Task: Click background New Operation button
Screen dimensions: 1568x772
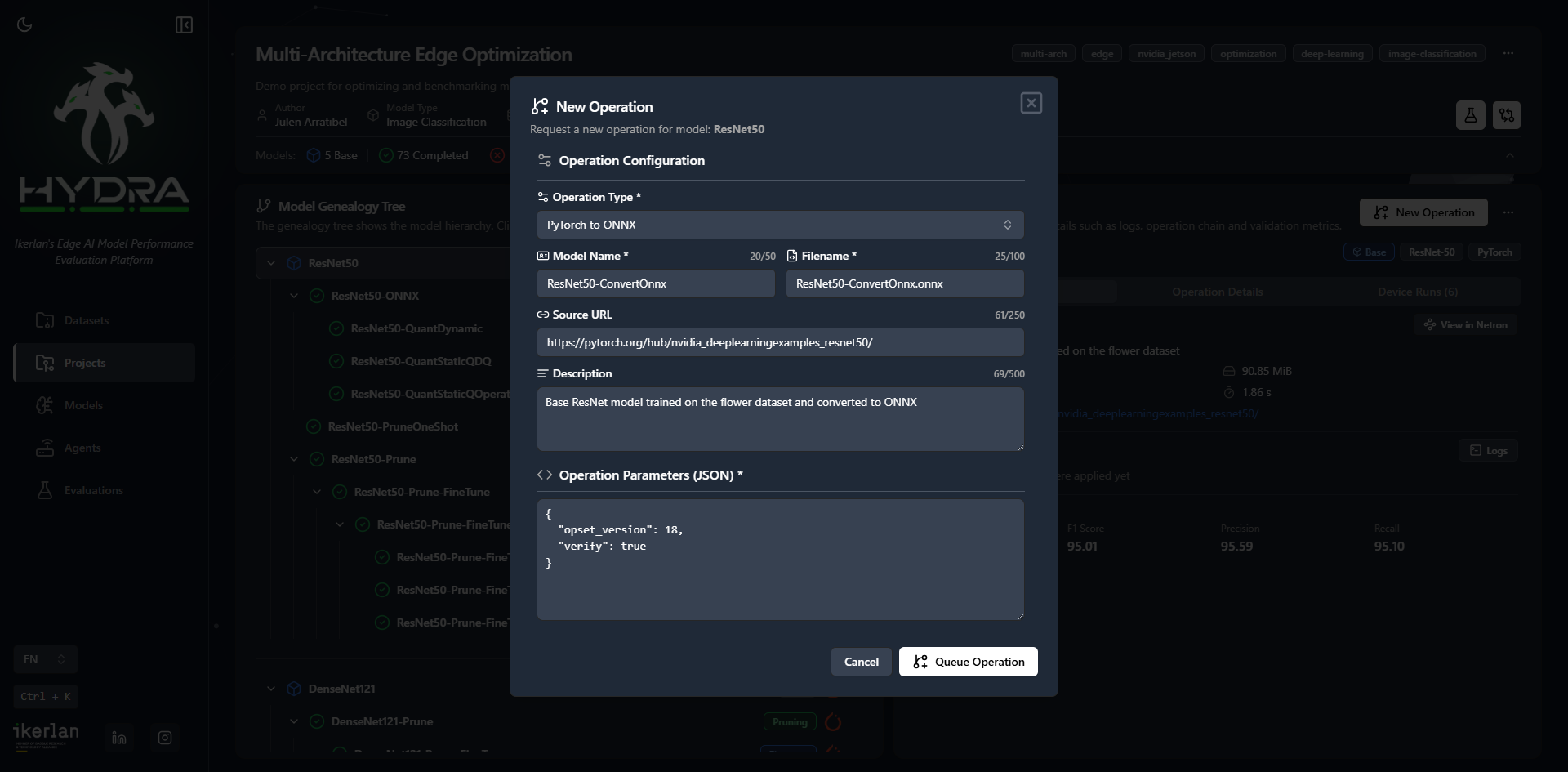Action: [x=1423, y=212]
